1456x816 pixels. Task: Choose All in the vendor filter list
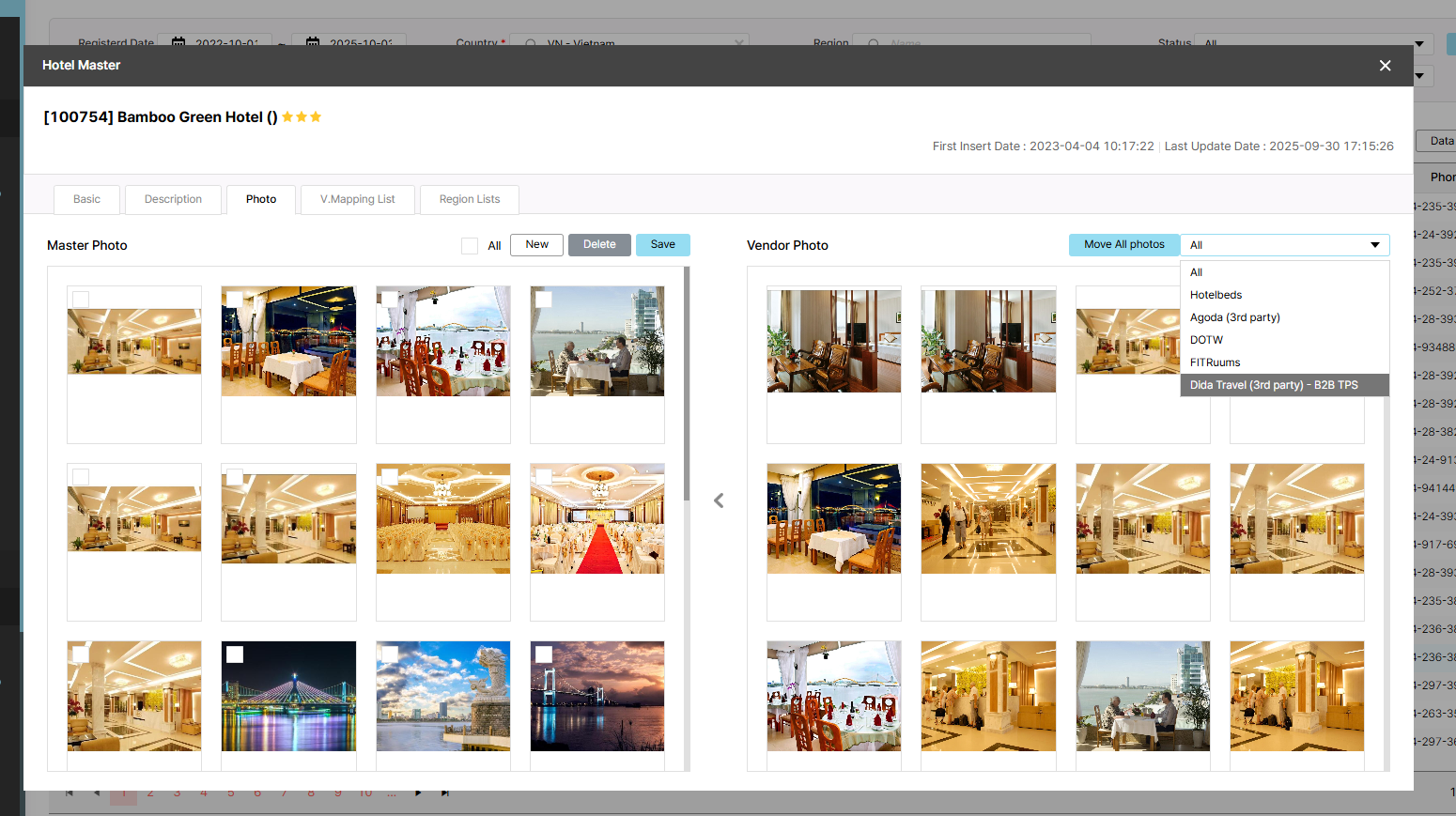(1285, 272)
